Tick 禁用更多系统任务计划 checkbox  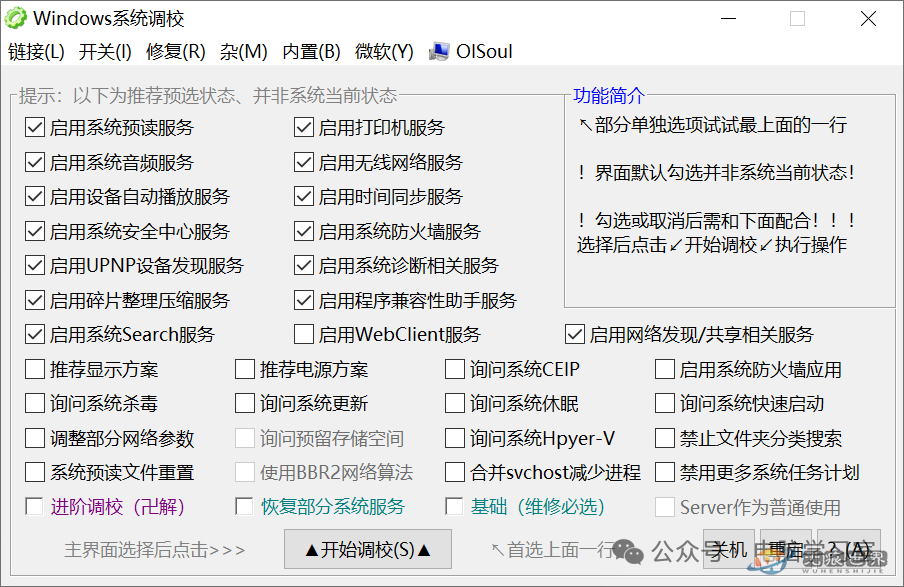point(665,472)
